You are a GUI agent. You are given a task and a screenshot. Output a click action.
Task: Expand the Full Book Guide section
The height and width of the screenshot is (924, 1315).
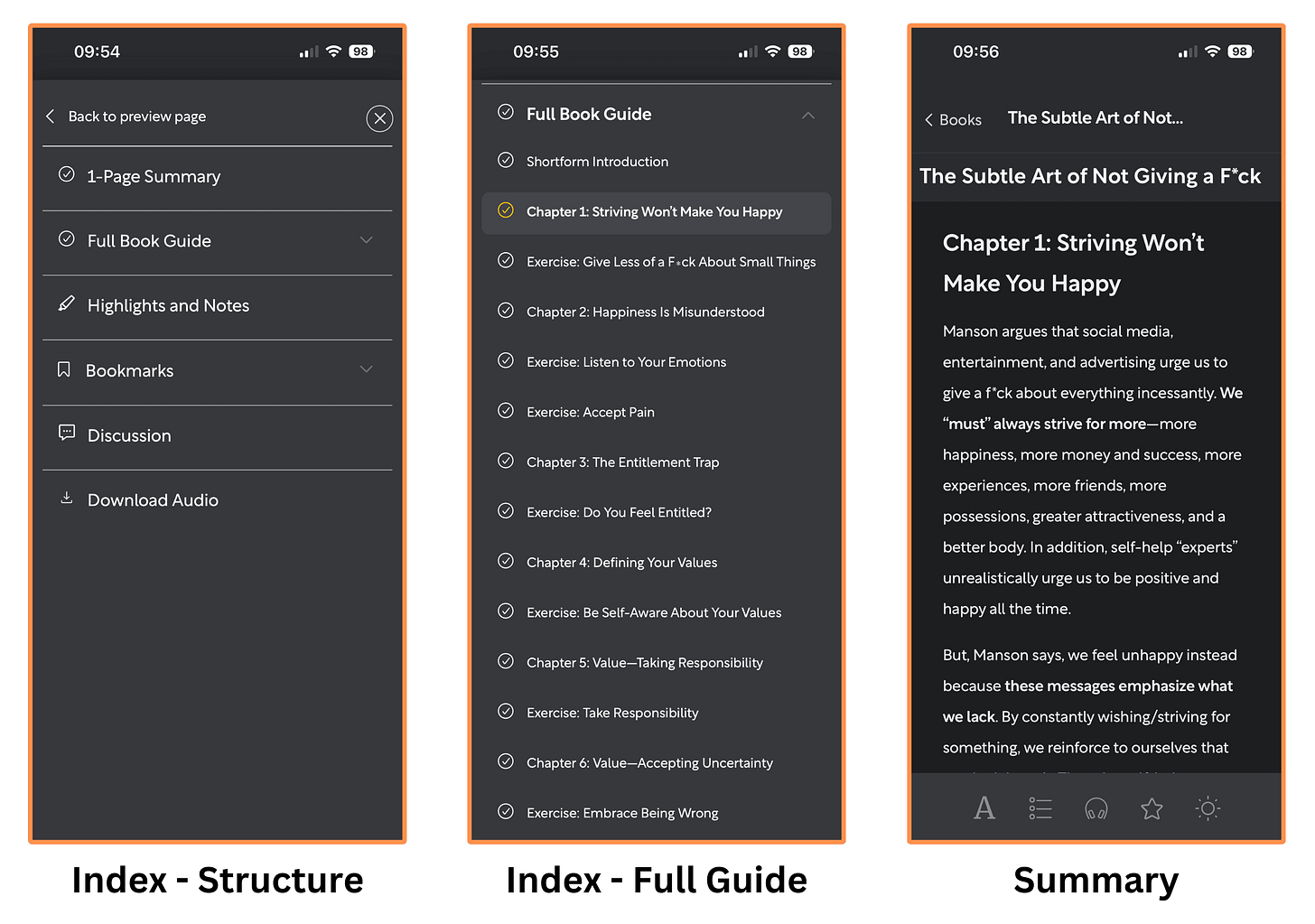(x=366, y=240)
